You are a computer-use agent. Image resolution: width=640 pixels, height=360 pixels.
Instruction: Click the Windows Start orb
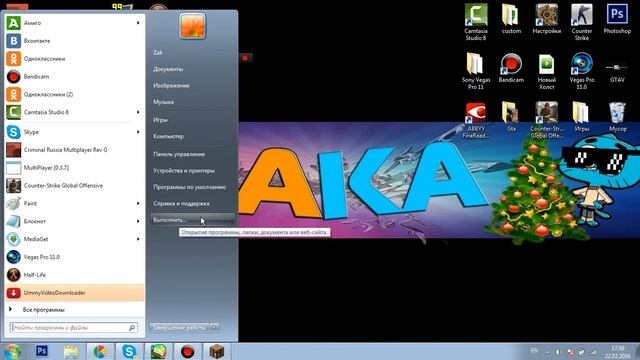coord(12,351)
